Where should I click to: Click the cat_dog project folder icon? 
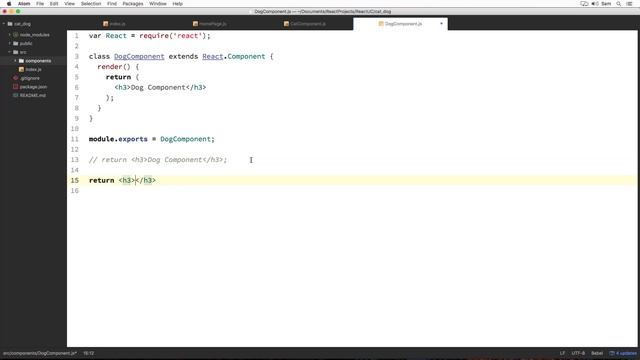coord(10,24)
